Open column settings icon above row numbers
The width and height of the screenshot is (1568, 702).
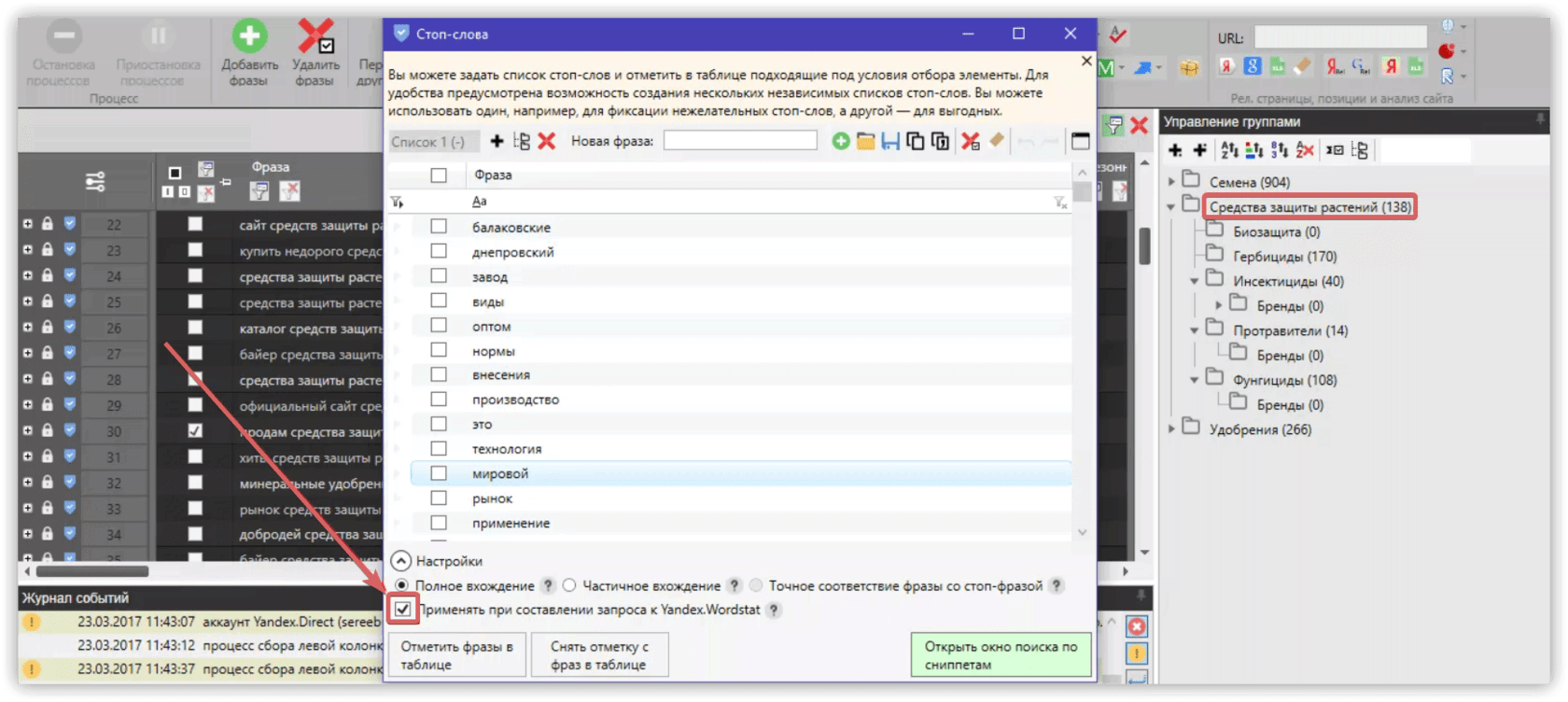(x=95, y=181)
